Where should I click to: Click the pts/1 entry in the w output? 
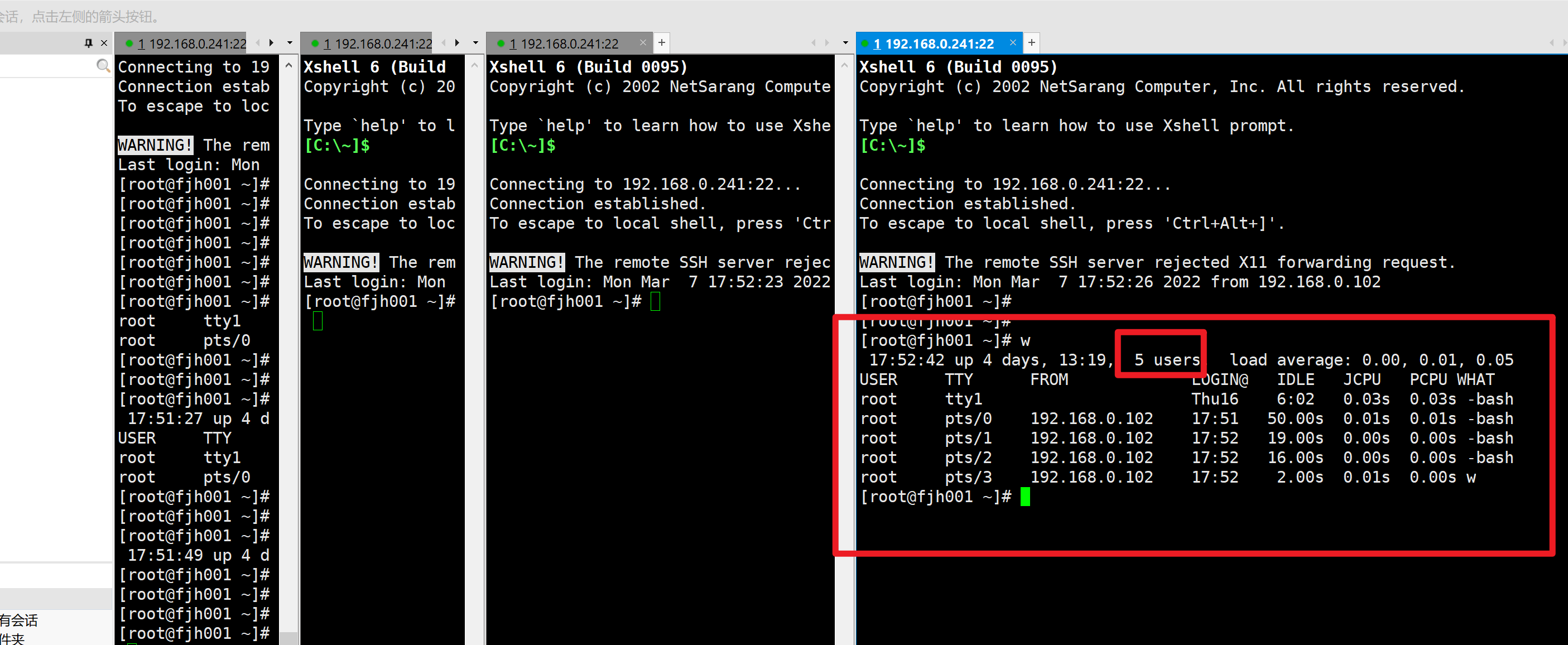pos(969,438)
